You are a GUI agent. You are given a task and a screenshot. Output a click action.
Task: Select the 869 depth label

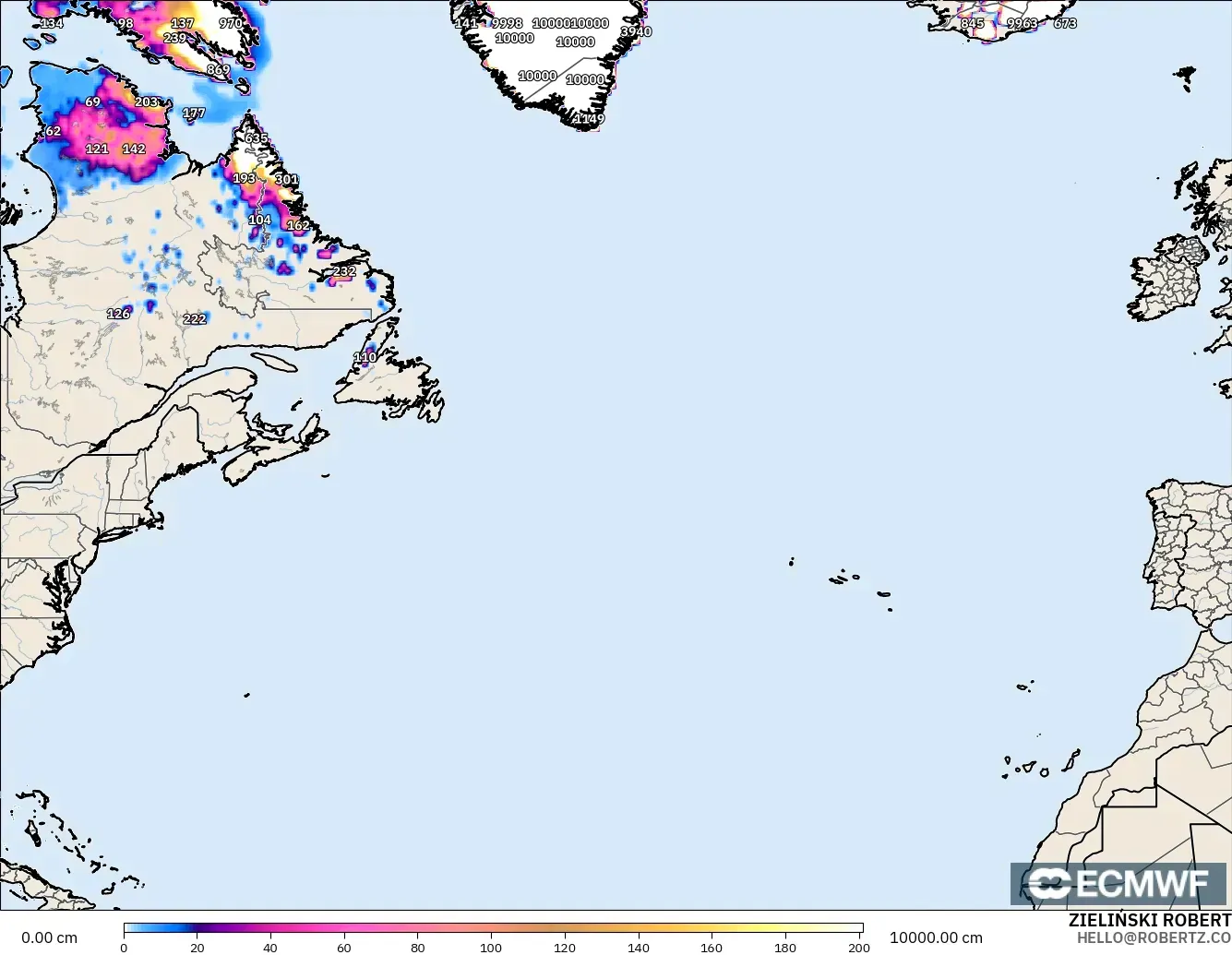[218, 69]
